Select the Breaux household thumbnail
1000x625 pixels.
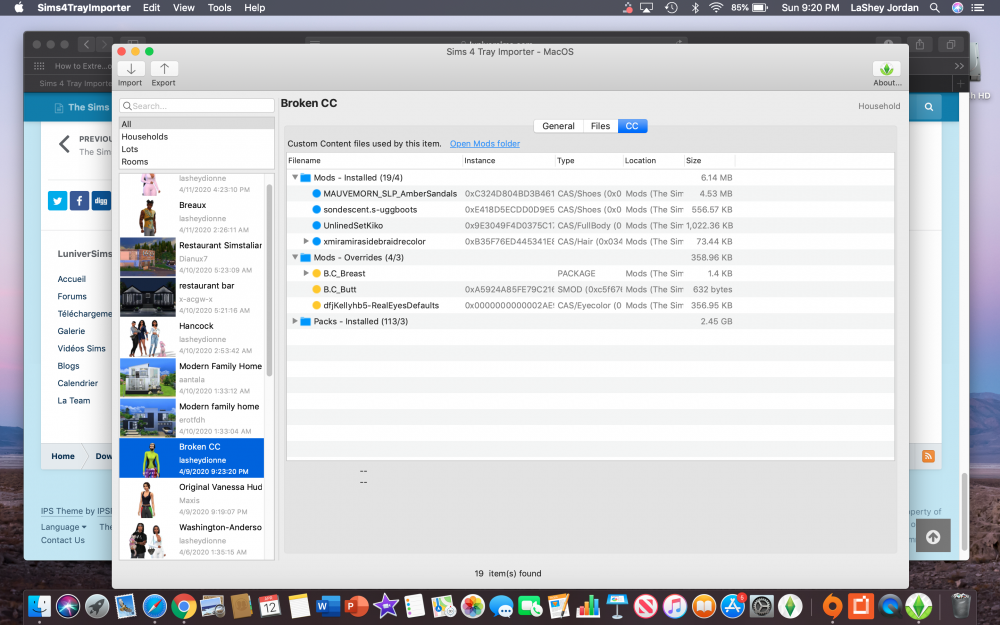click(147, 217)
